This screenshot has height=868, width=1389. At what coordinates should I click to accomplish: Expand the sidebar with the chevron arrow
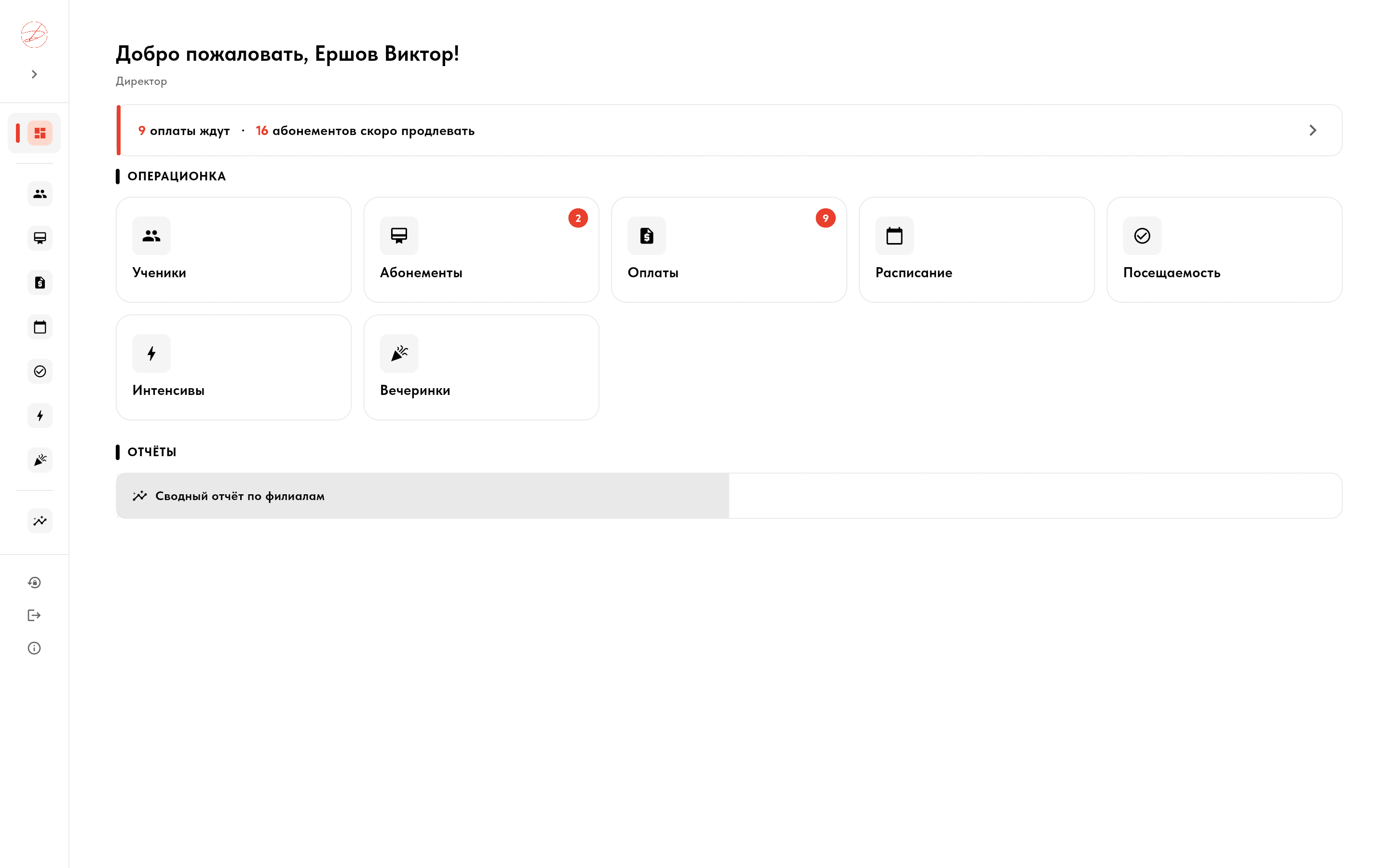pyautogui.click(x=34, y=74)
